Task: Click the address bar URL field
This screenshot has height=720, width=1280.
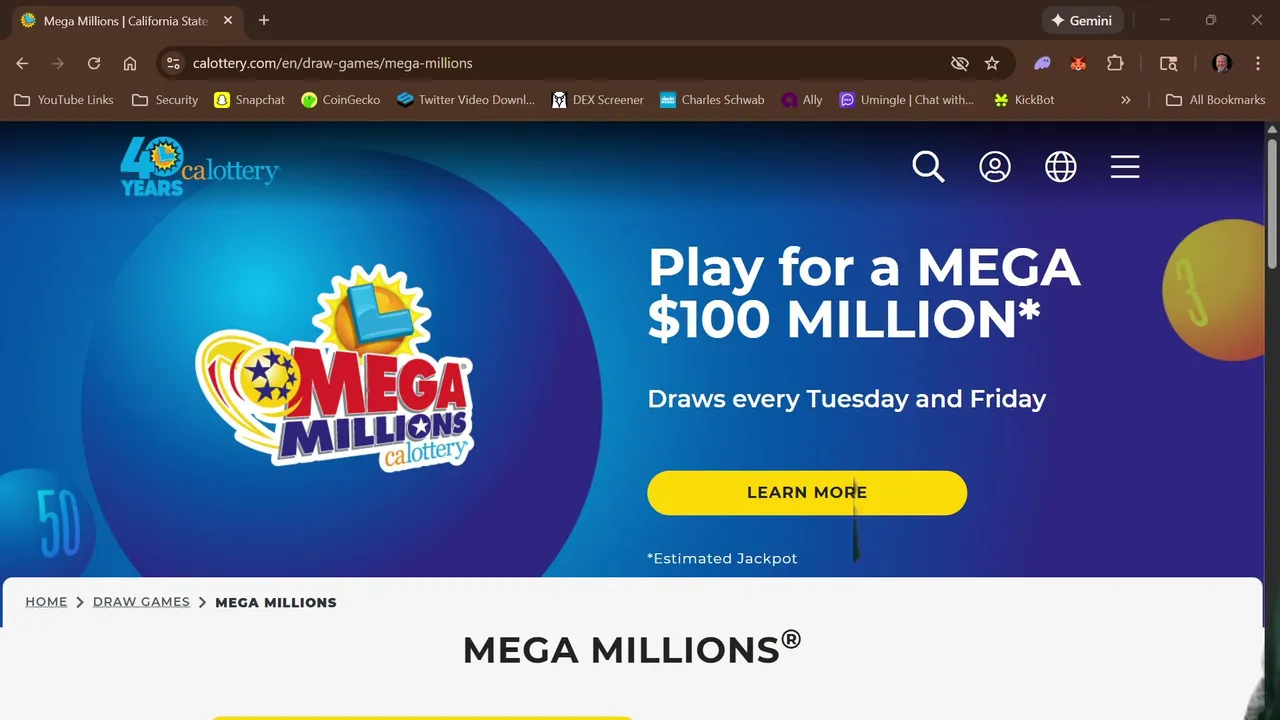Action: pos(560,63)
